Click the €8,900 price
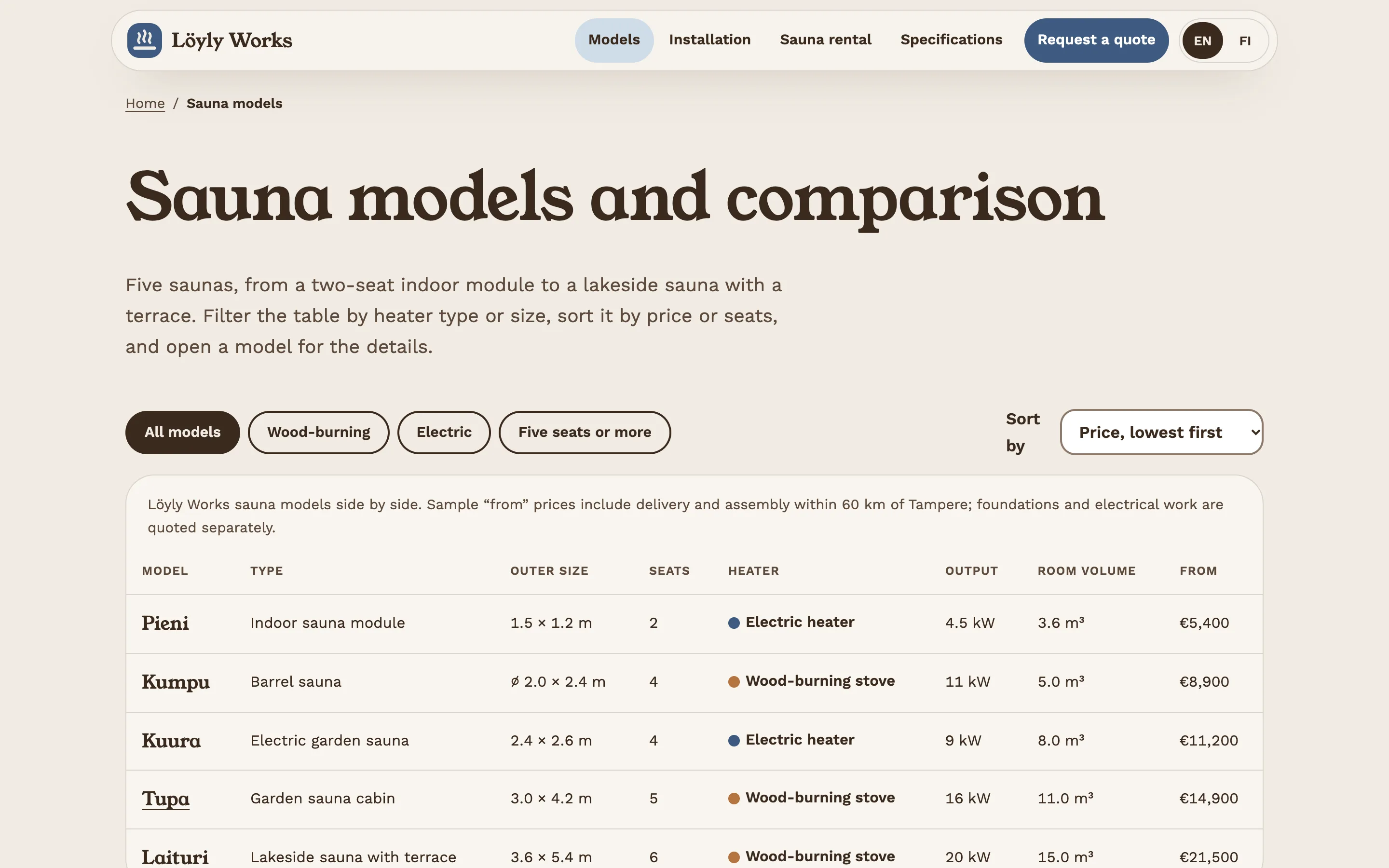The width and height of the screenshot is (1389, 868). pyautogui.click(x=1204, y=682)
